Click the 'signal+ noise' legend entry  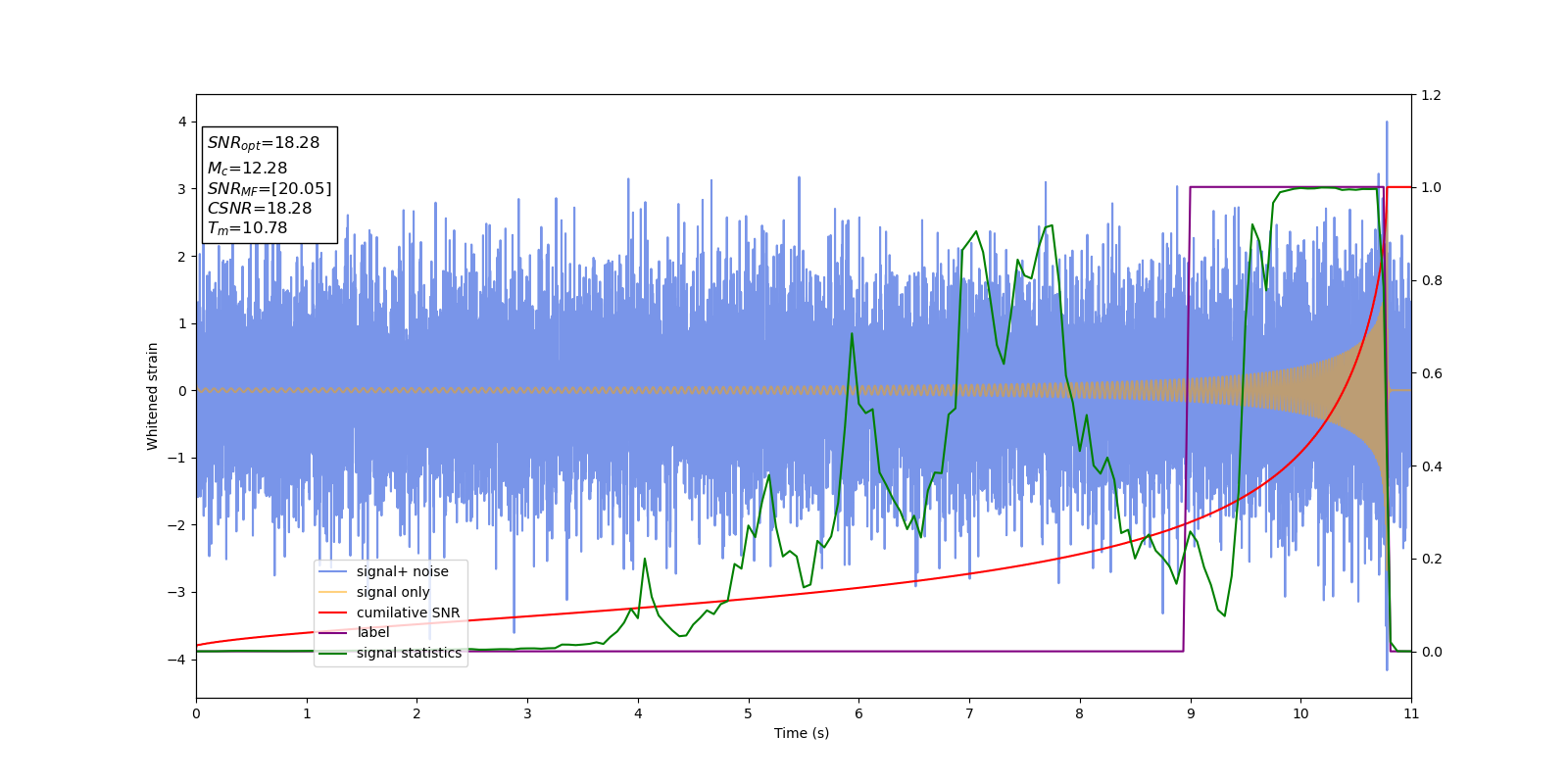pos(402,571)
